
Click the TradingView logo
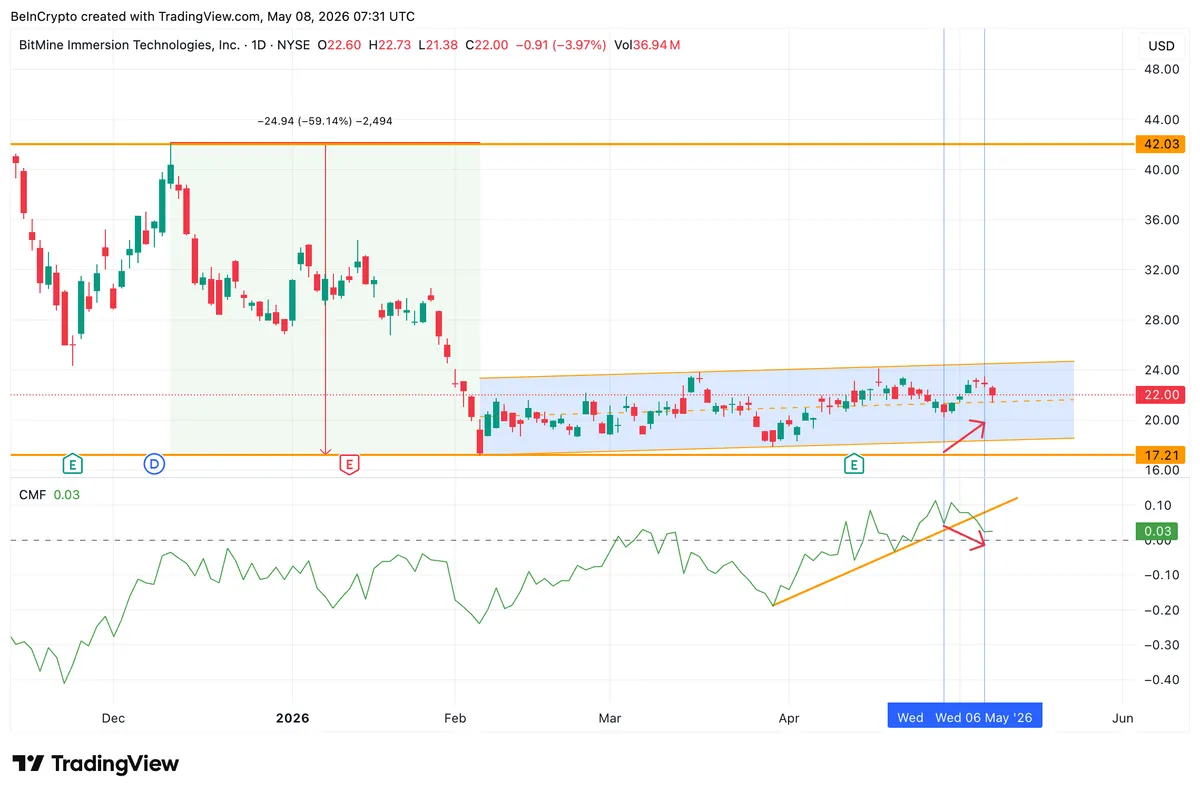(95, 764)
